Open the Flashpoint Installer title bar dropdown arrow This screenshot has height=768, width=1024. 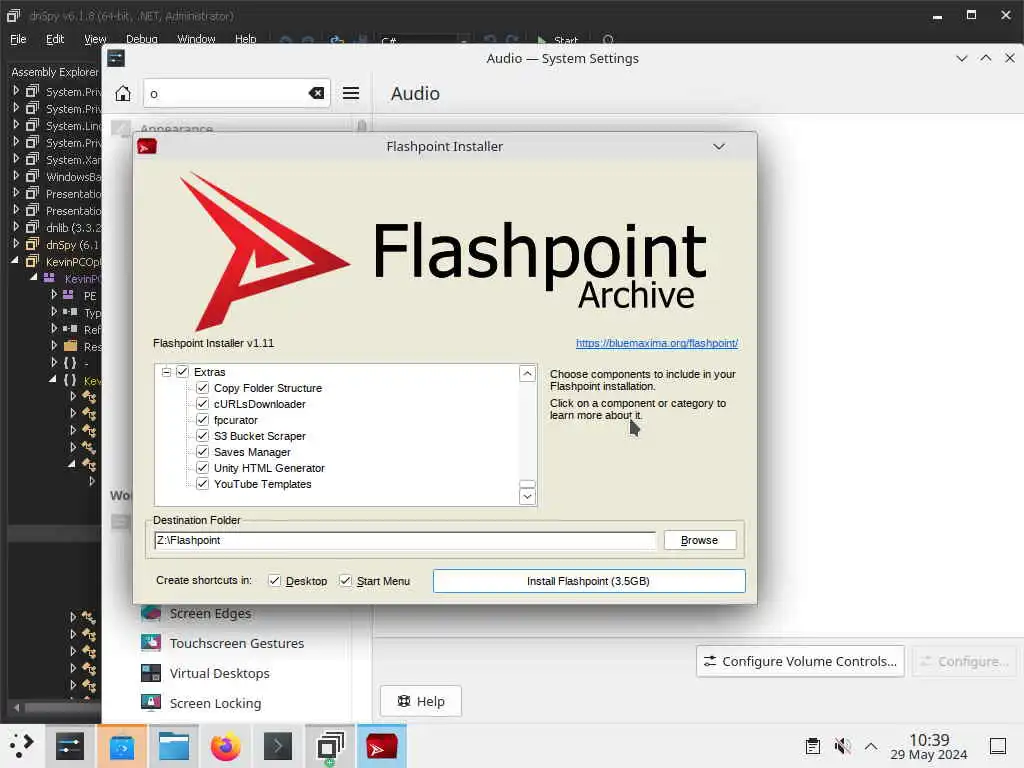pos(719,146)
